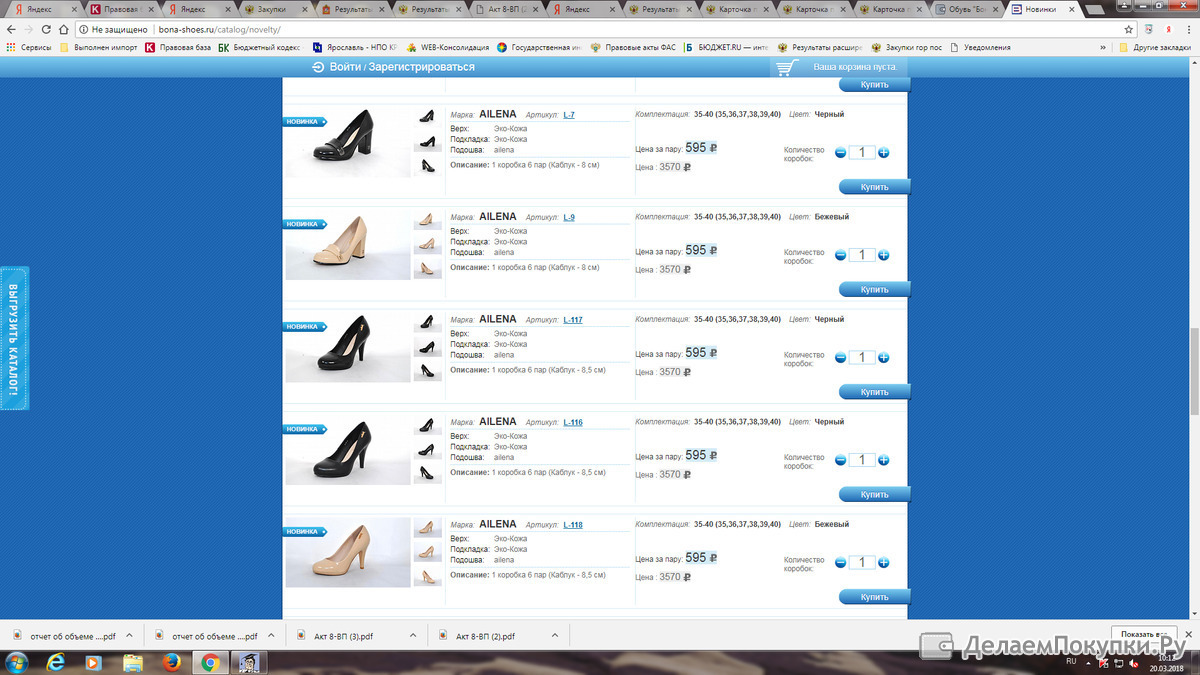Viewport: 1200px width, 675px height.
Task: Open the WEB-Консолидация bookmark
Action: (447, 47)
